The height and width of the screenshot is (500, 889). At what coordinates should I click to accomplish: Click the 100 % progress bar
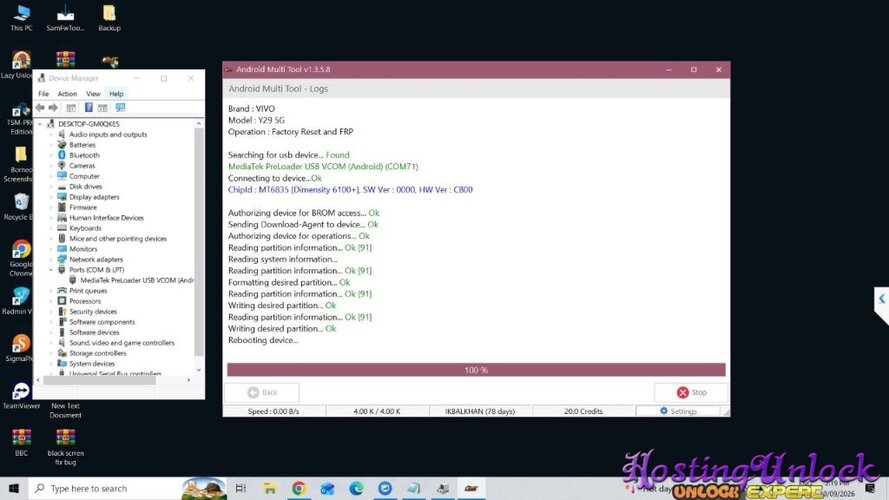[x=476, y=370]
